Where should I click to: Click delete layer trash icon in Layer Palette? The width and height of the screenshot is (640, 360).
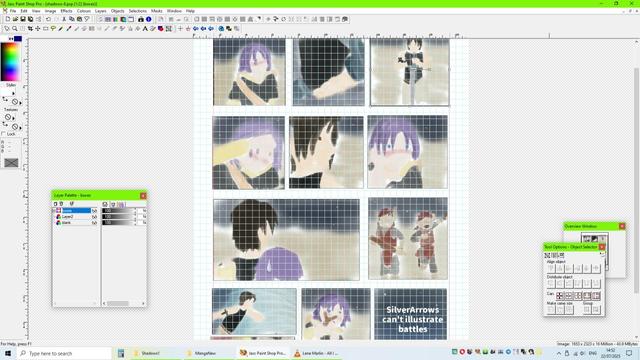[61, 204]
